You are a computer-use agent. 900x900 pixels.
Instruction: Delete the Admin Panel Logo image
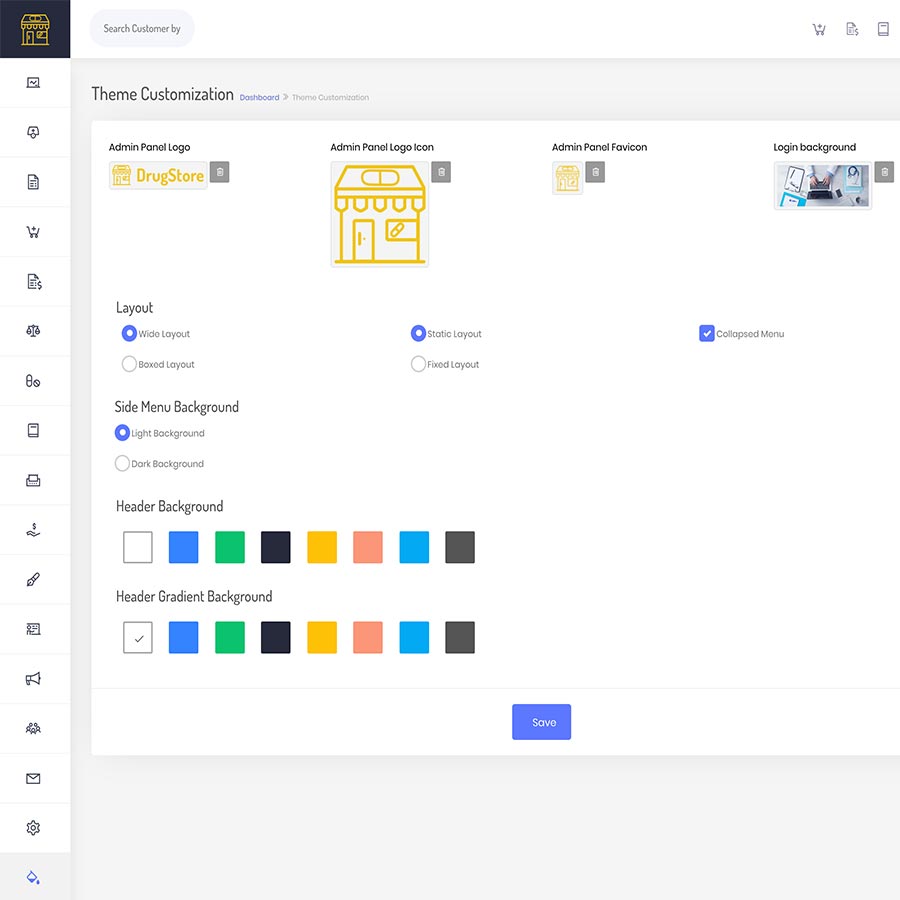[220, 172]
